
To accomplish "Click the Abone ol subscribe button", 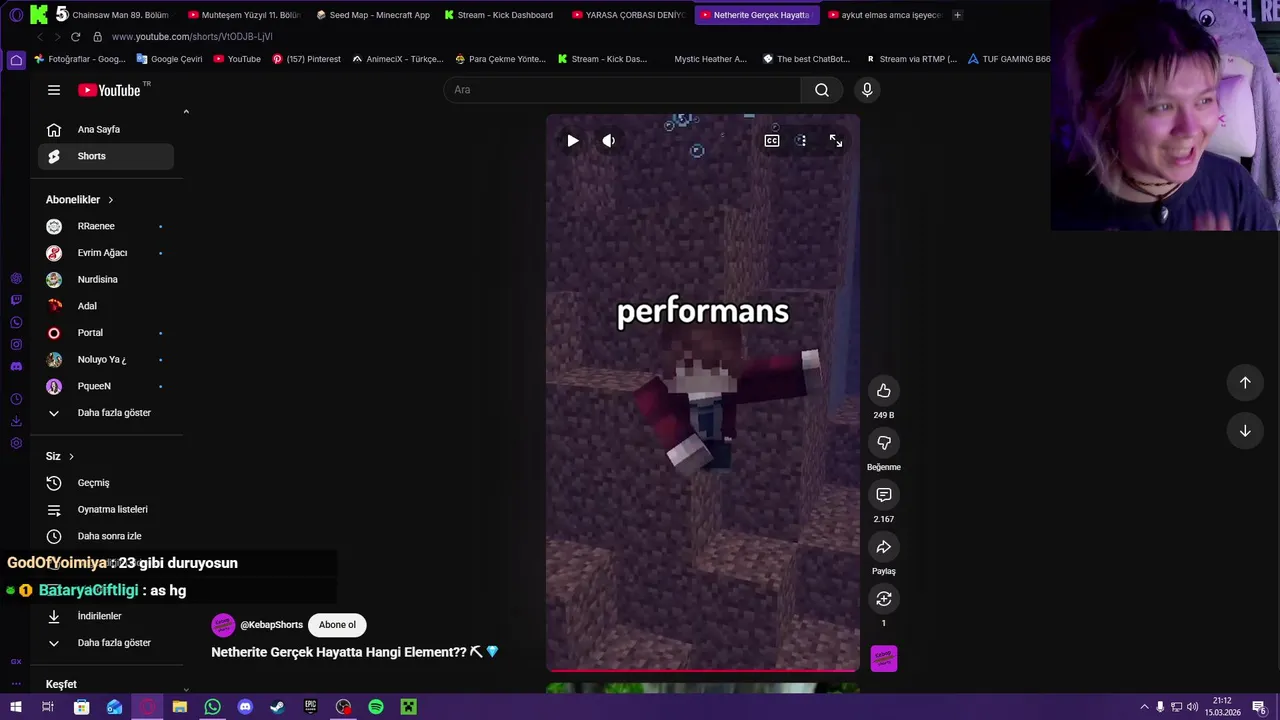I will click(x=337, y=625).
